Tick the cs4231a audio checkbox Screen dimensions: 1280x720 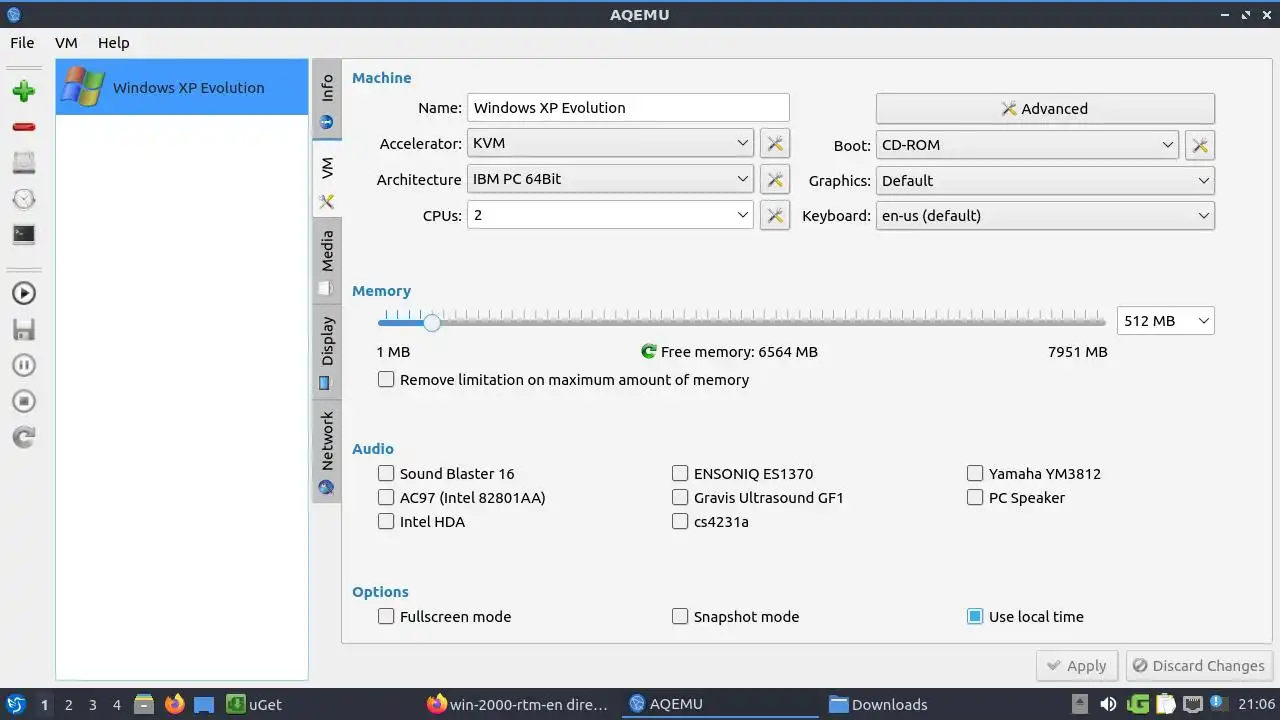pos(710,522)
